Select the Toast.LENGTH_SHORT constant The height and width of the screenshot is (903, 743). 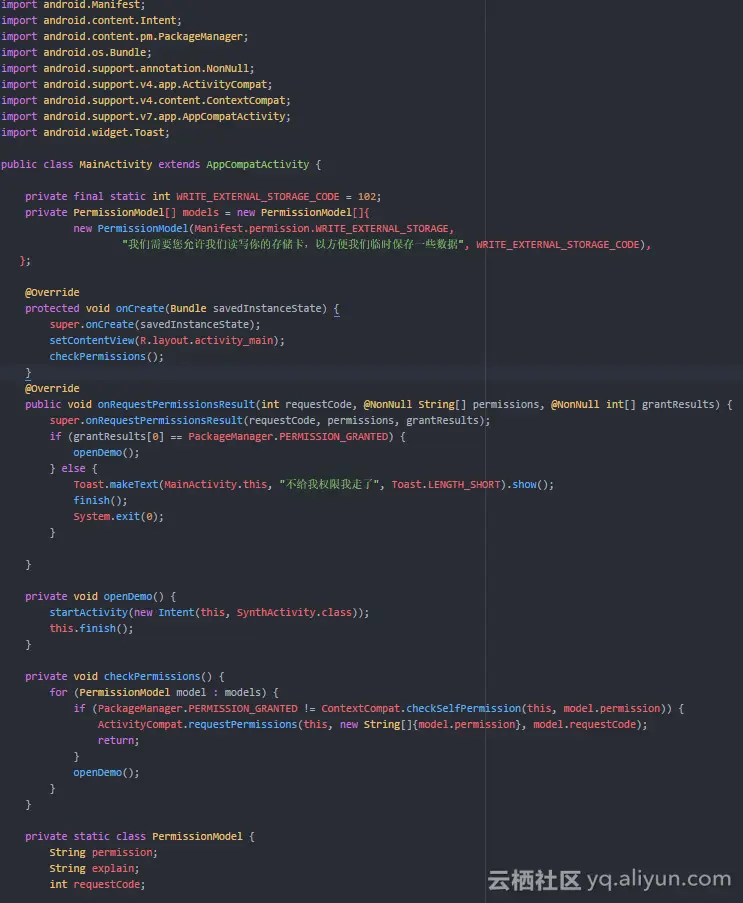pos(446,485)
